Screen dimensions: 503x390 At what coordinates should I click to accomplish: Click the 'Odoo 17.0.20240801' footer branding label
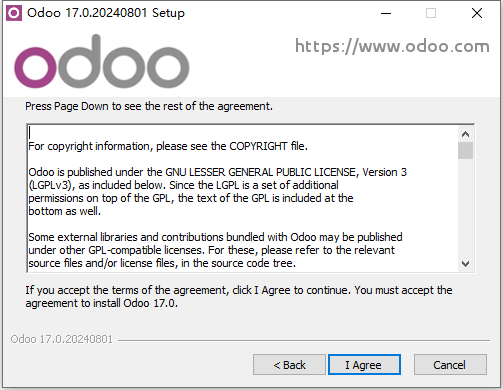[x=62, y=339]
